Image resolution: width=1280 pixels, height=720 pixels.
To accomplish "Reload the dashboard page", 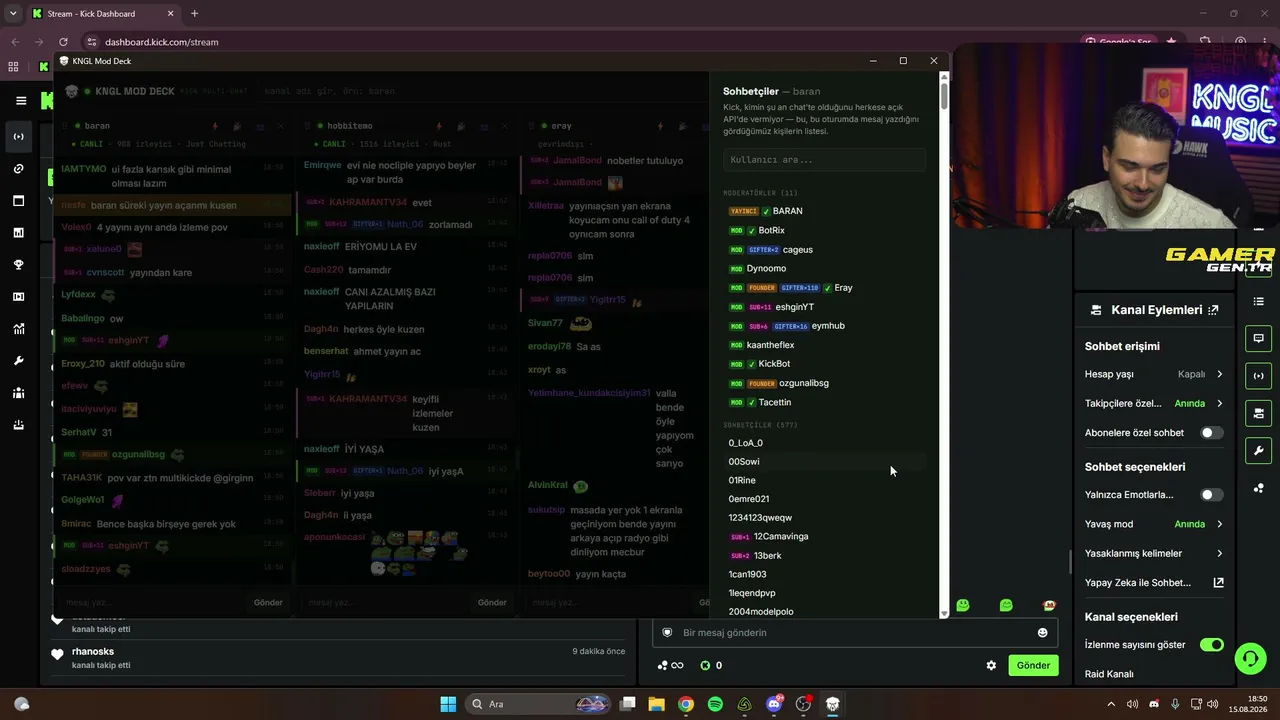I will point(63,42).
